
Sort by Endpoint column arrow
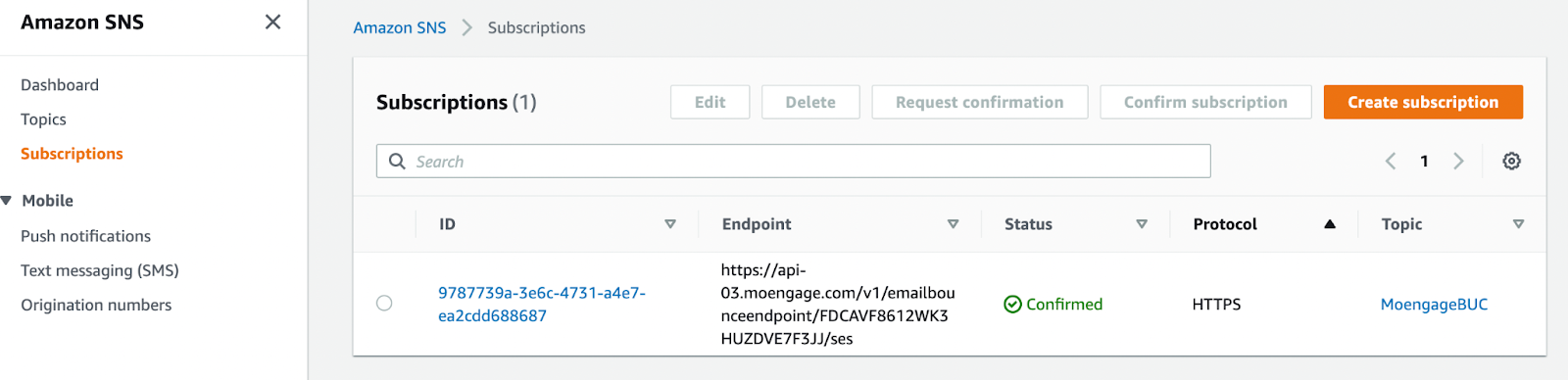coord(953,224)
